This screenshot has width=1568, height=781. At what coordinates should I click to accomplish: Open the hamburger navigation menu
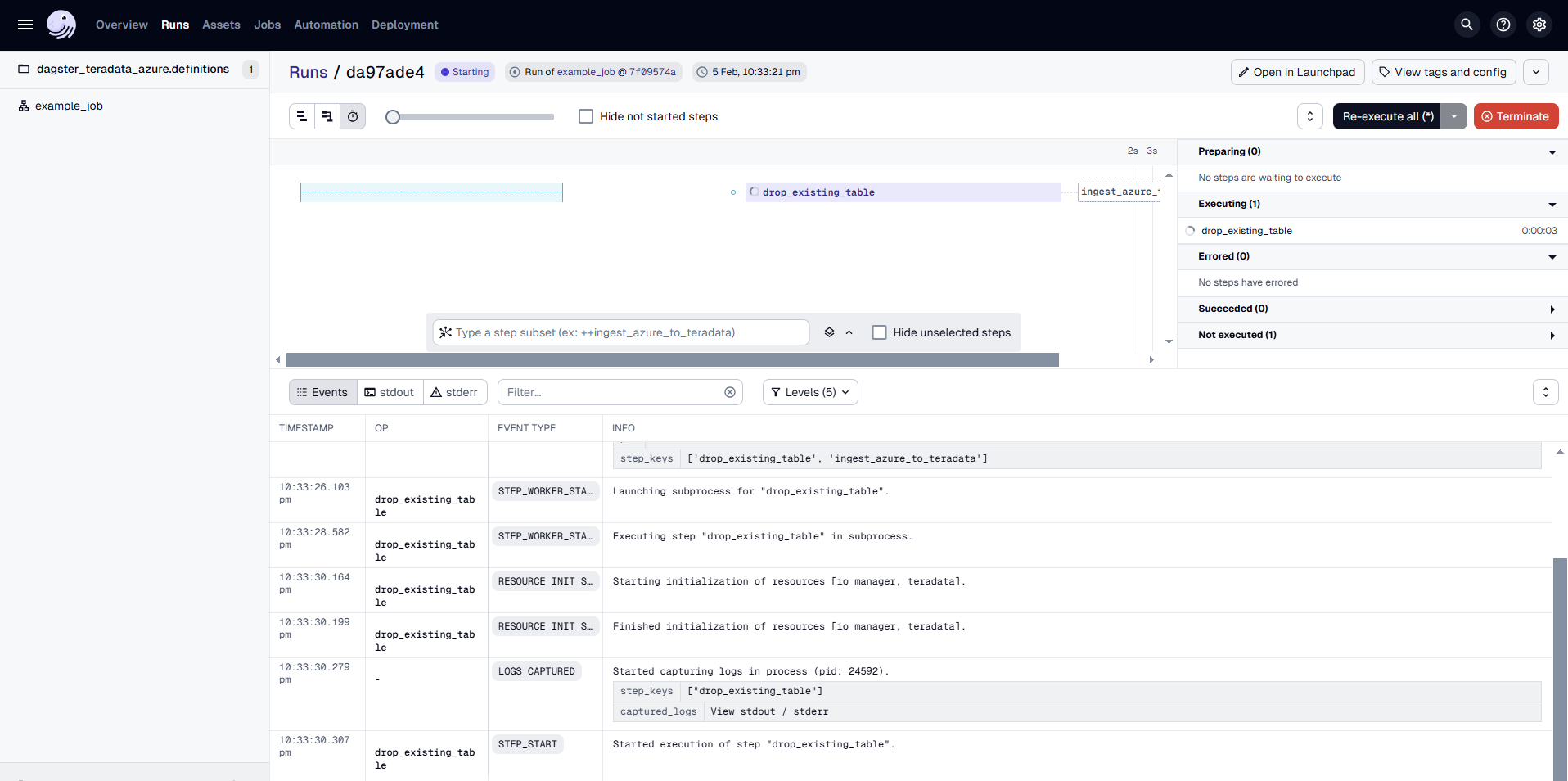point(25,25)
